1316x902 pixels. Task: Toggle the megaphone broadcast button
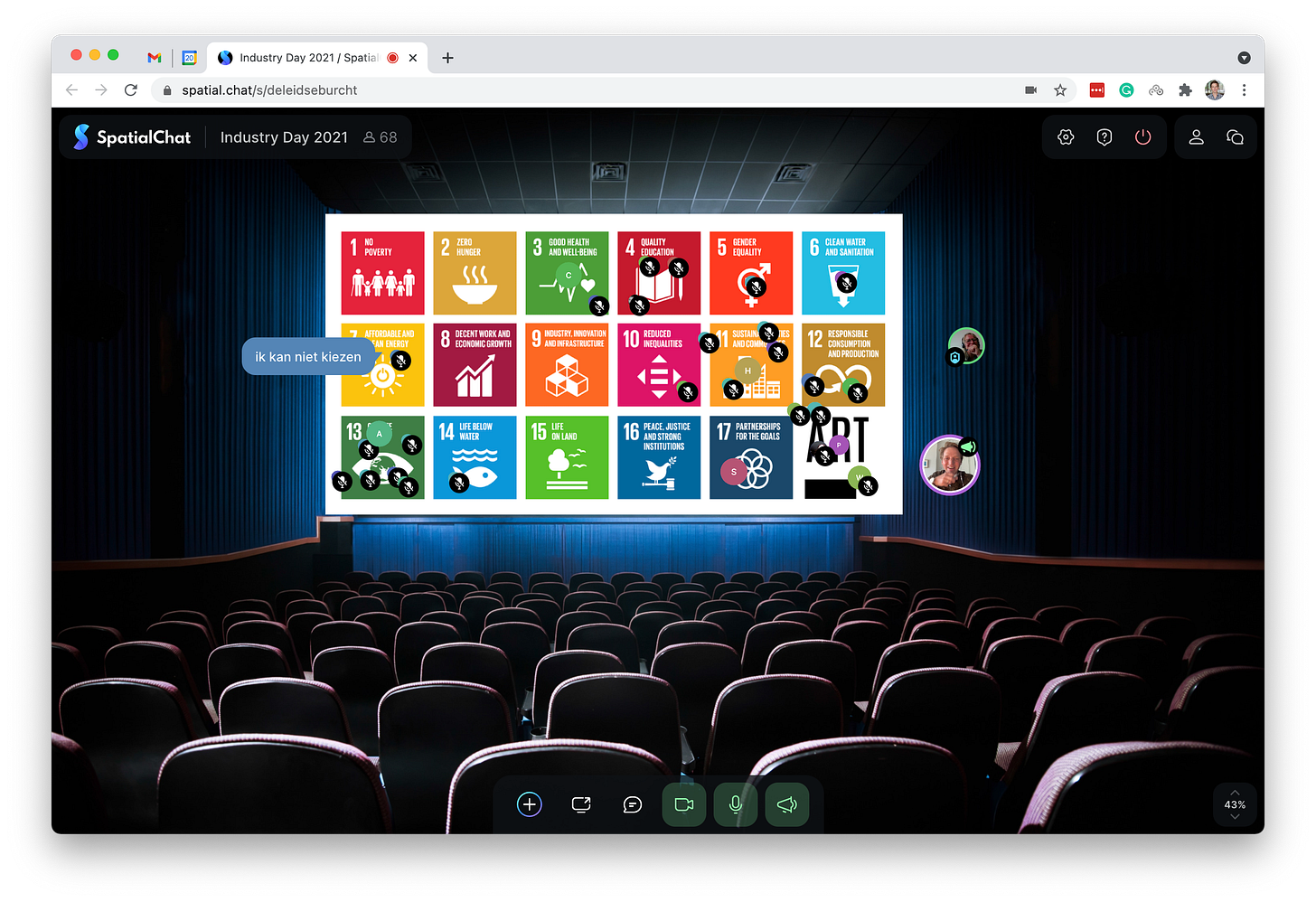tap(787, 804)
